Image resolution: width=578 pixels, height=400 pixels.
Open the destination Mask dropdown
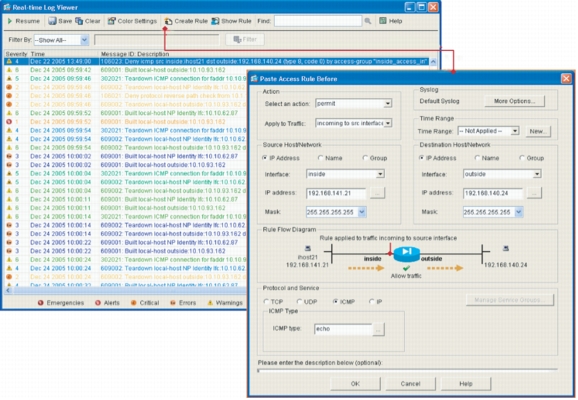pyautogui.click(x=519, y=212)
